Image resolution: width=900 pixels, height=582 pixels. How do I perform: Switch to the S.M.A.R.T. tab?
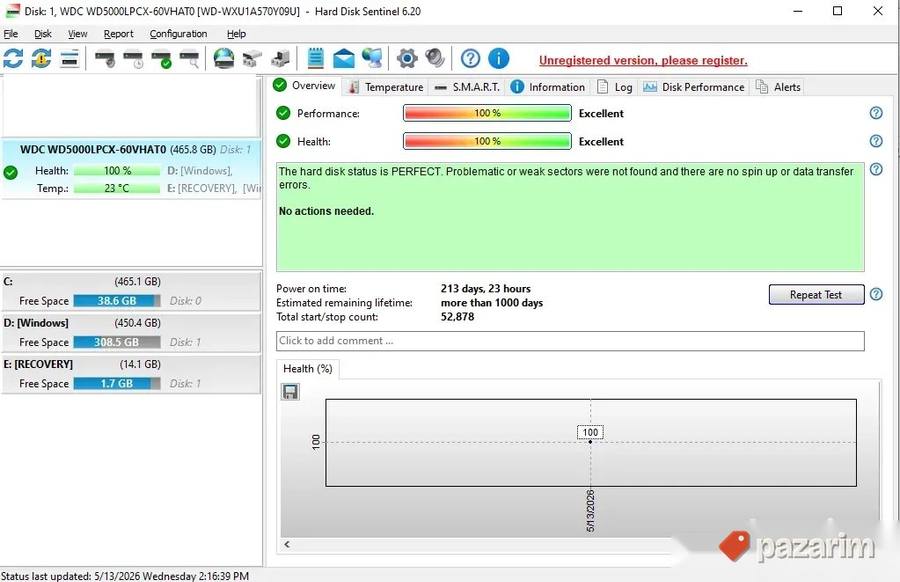point(467,87)
